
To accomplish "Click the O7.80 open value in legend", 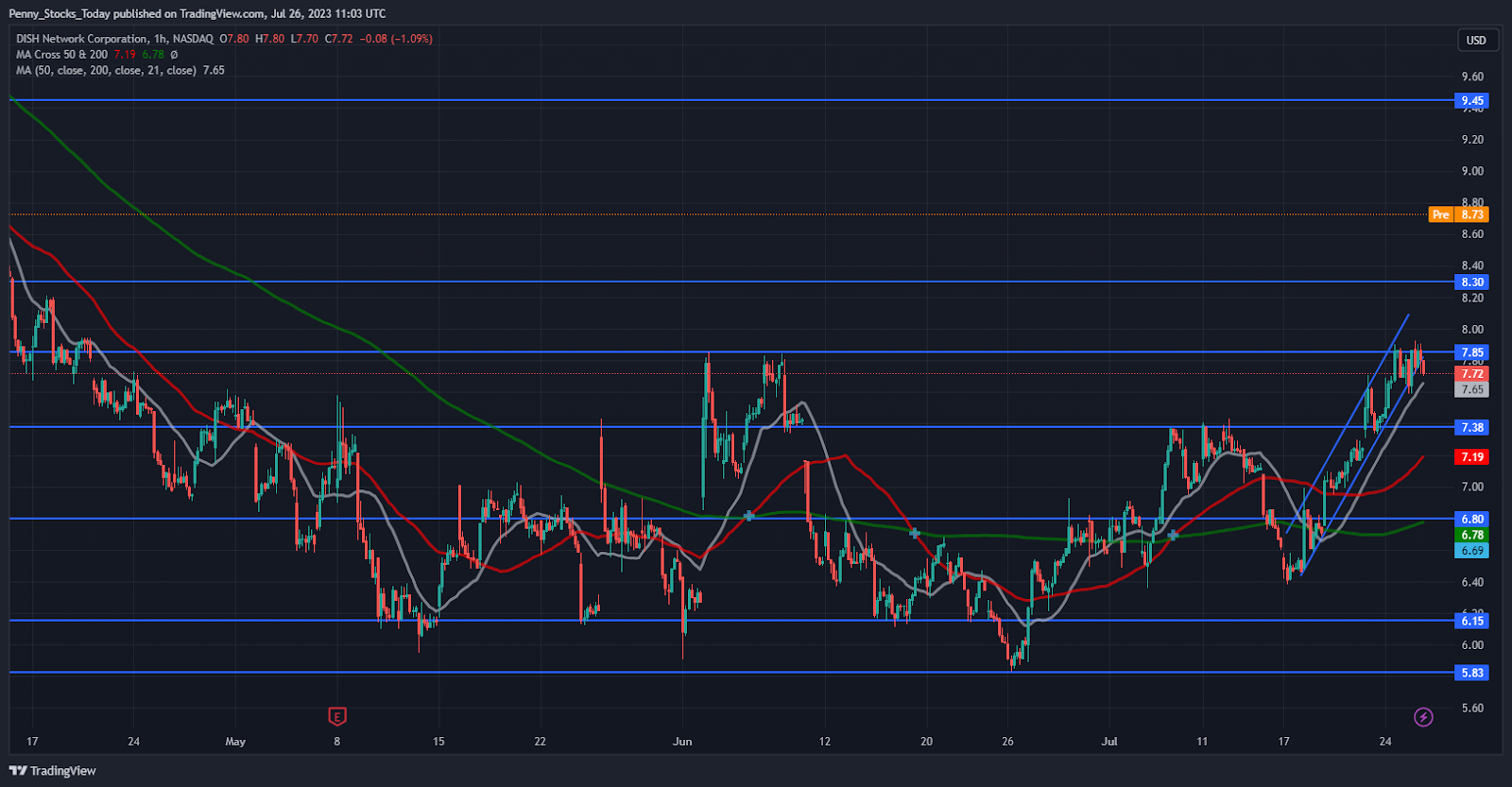I will pyautogui.click(x=234, y=39).
